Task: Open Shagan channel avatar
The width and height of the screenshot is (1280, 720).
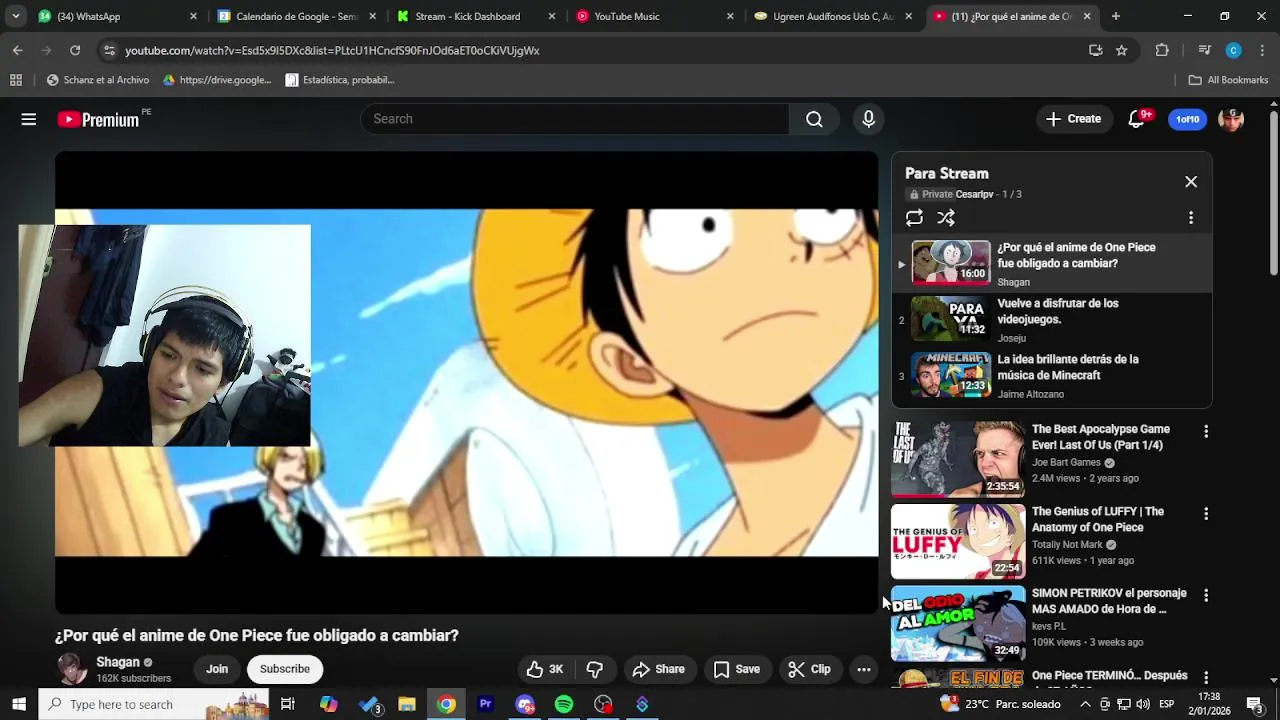Action: (x=71, y=669)
